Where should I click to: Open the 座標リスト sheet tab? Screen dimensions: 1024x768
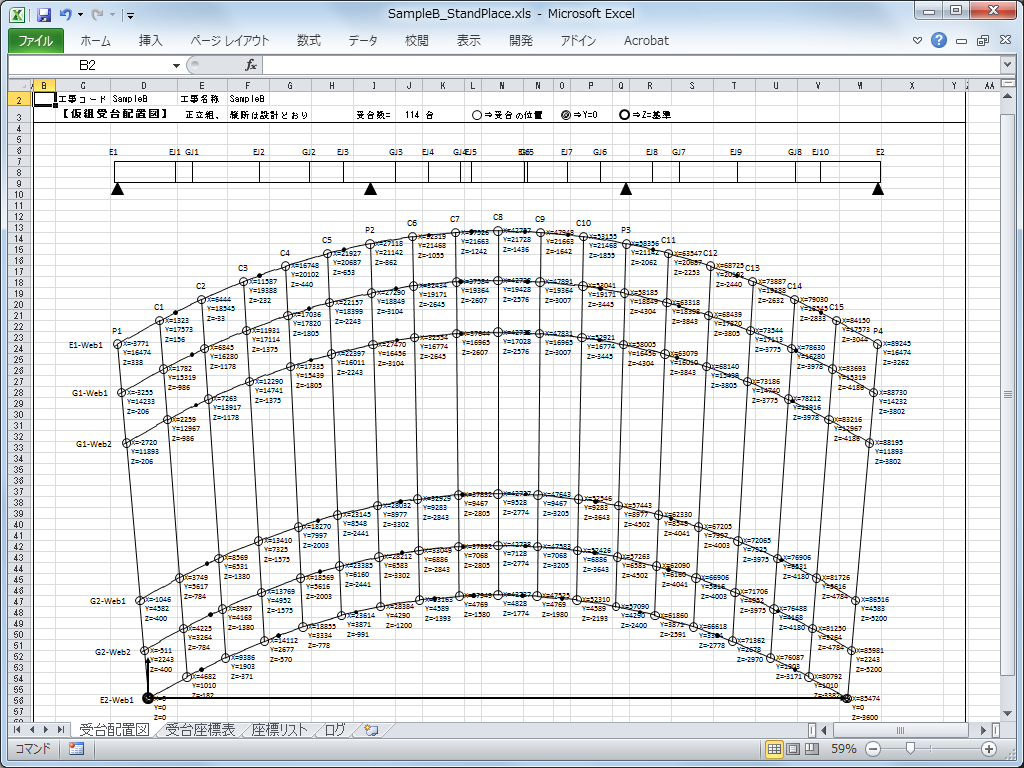[x=279, y=730]
